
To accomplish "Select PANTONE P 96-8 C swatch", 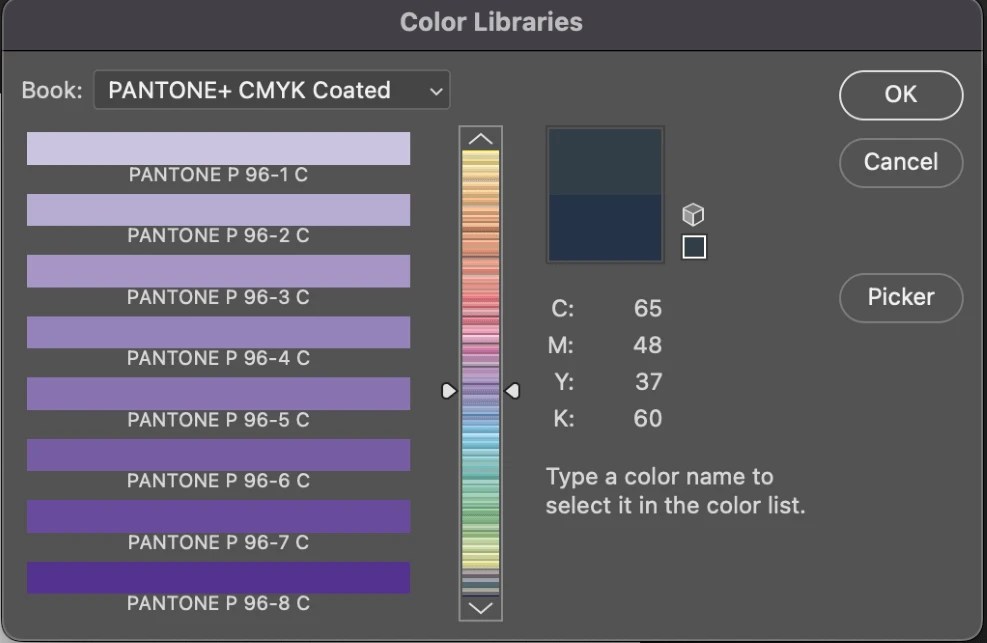I will coord(218,578).
